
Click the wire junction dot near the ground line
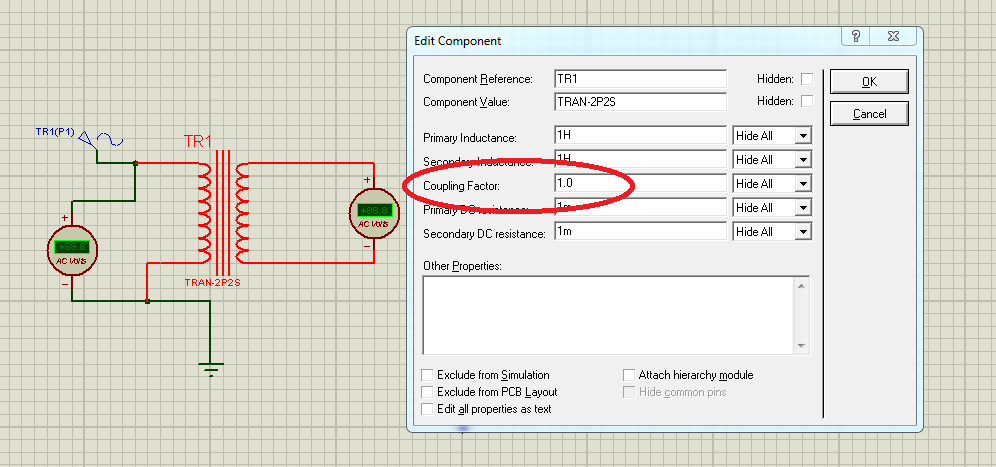click(x=147, y=301)
